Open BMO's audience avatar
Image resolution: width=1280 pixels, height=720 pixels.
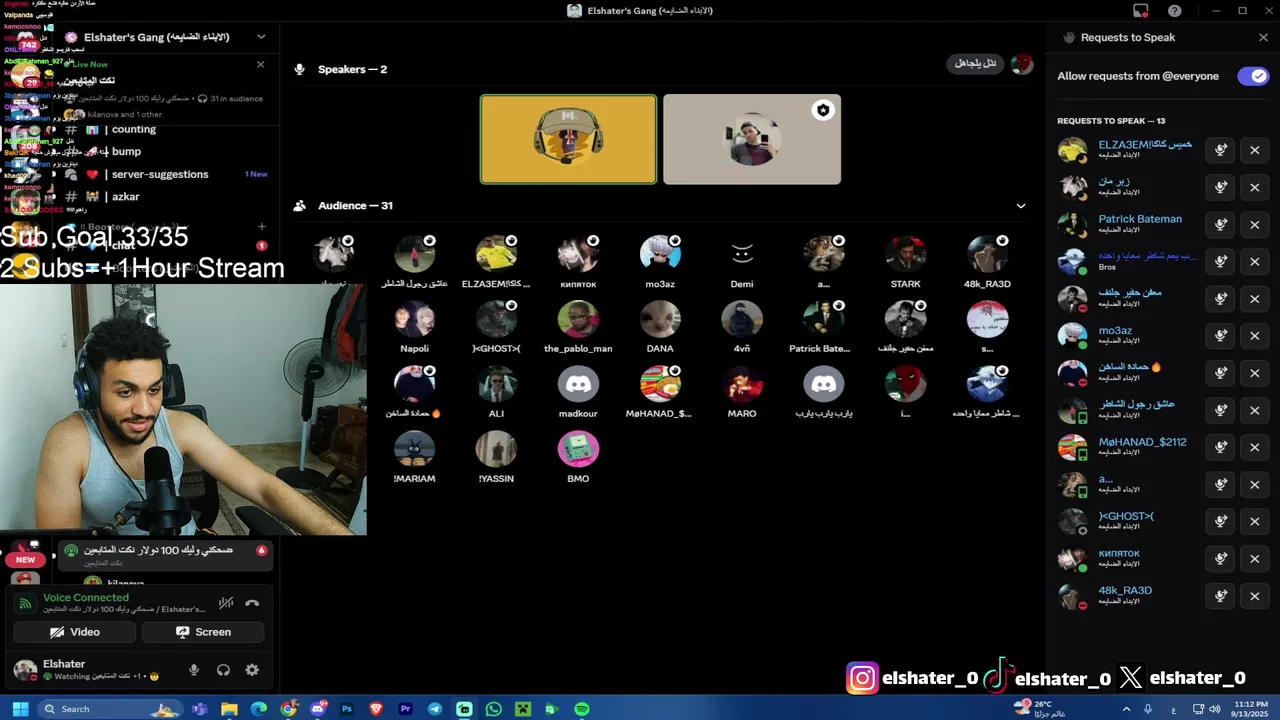(578, 449)
